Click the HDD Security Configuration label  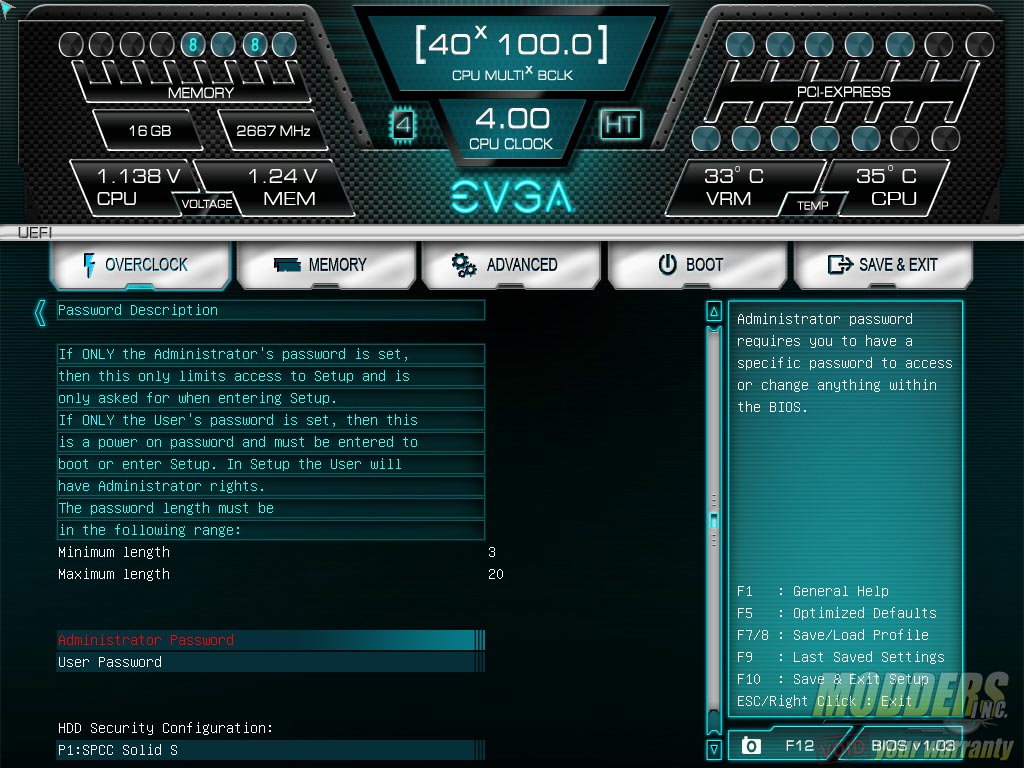pos(165,728)
